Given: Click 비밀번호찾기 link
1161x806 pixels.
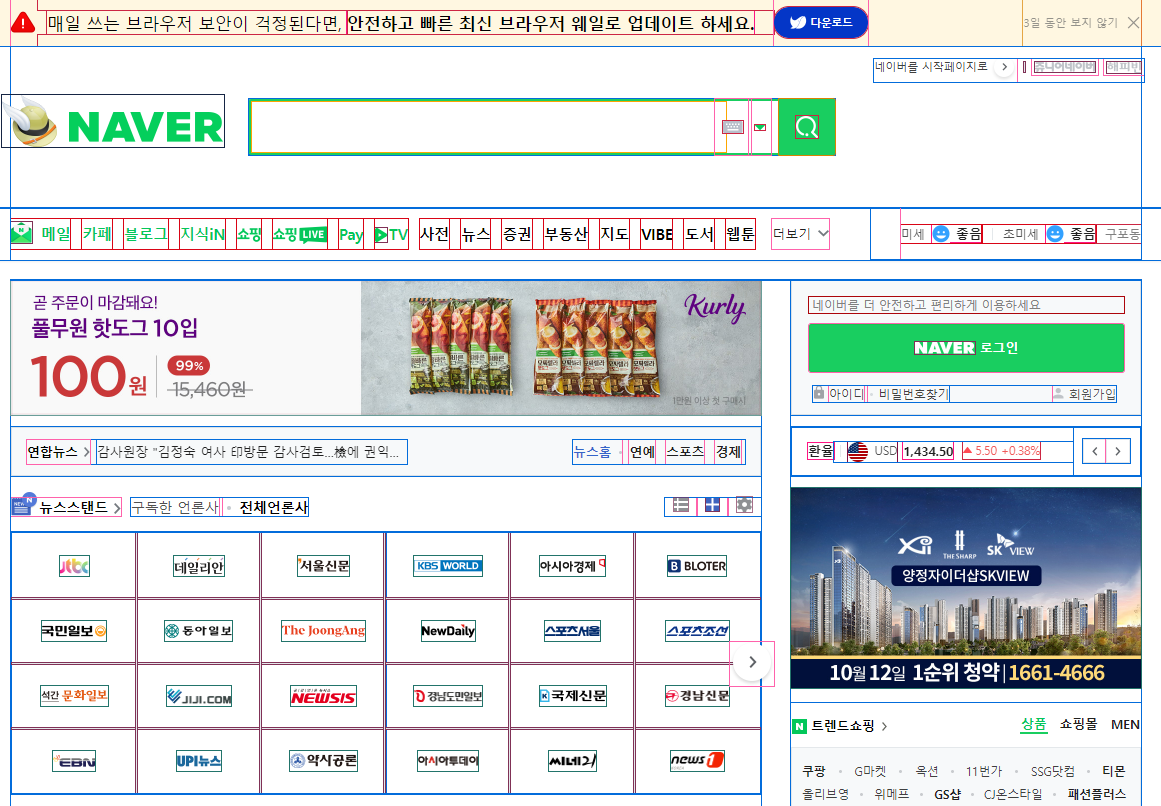Looking at the screenshot, I should 912,394.
